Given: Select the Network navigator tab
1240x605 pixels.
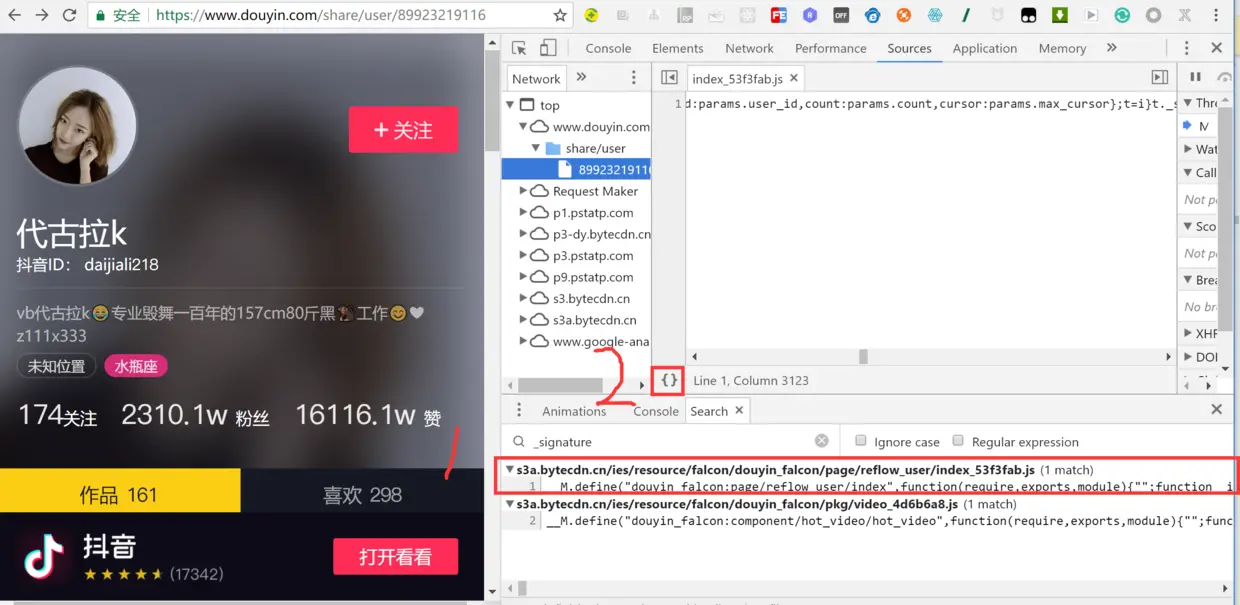Looking at the screenshot, I should pos(536,79).
